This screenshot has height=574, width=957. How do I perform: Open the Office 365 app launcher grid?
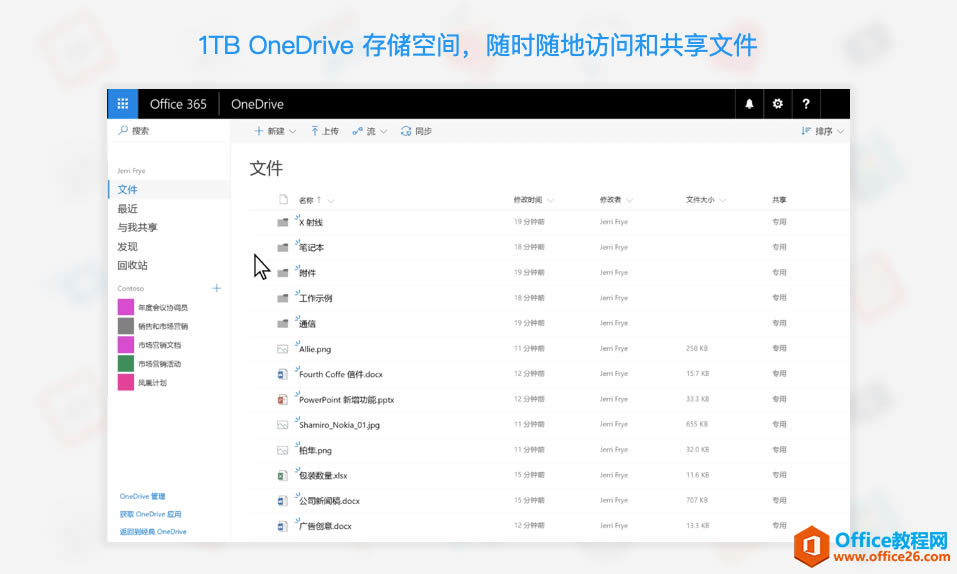123,104
